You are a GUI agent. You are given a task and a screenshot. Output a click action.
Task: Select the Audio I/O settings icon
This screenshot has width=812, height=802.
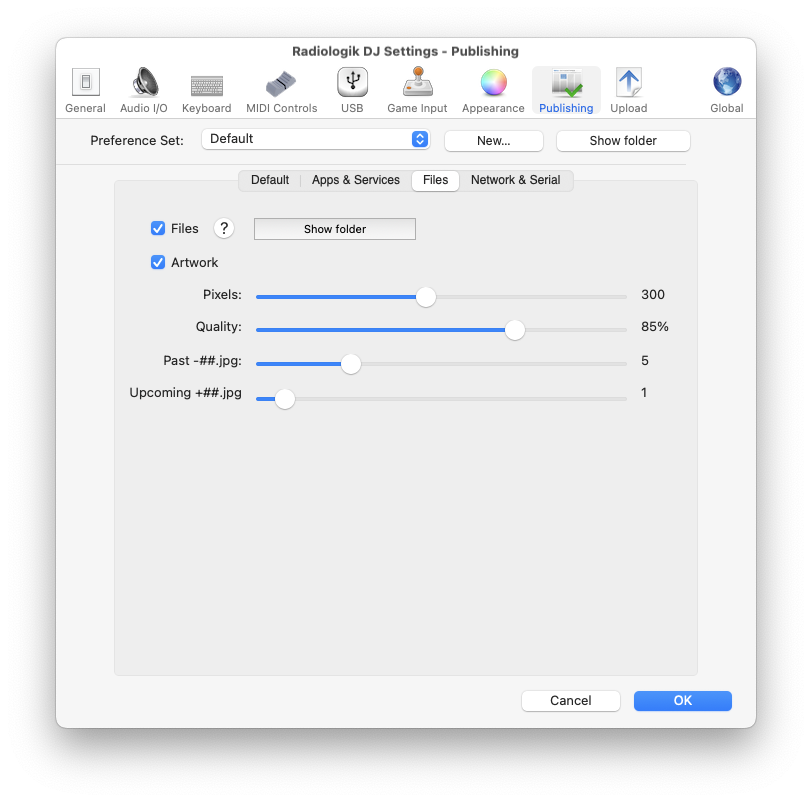coord(143,82)
